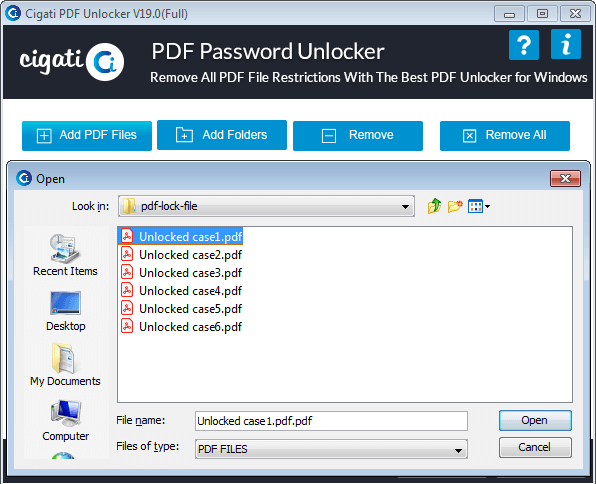The height and width of the screenshot is (484, 596).
Task: Open the view menu icon
Action: click(x=479, y=206)
